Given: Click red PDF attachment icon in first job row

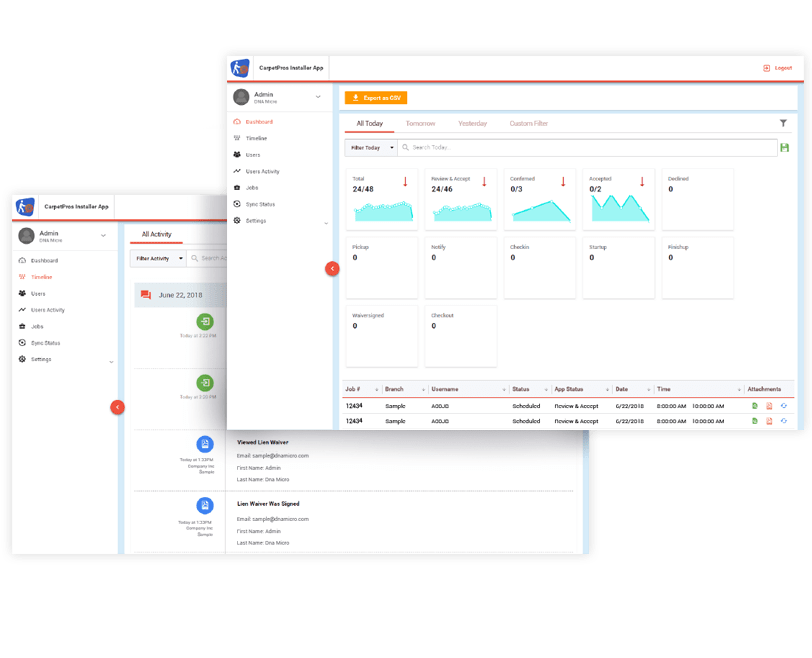Looking at the screenshot, I should pyautogui.click(x=769, y=406).
